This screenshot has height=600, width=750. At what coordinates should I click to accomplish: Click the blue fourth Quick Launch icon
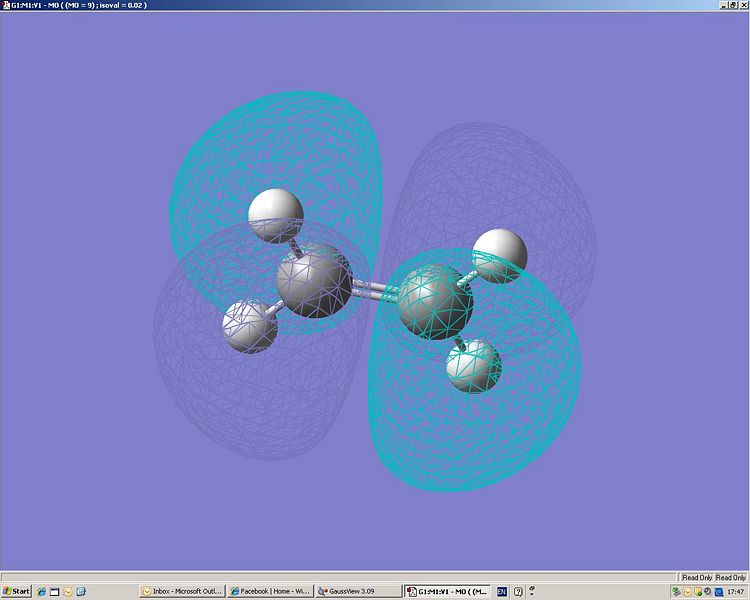click(81, 592)
